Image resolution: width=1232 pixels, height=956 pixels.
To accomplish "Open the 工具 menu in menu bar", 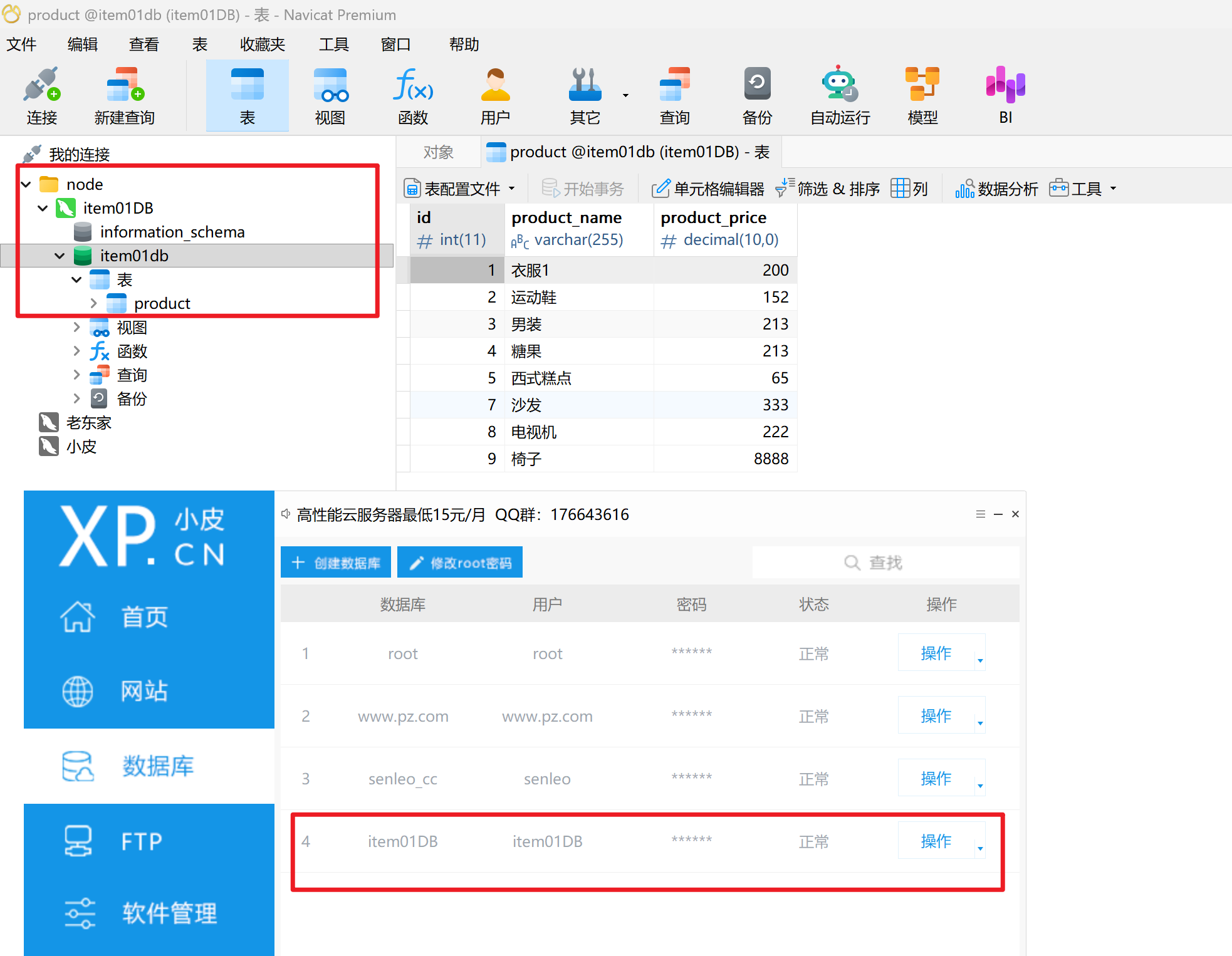I will (333, 44).
